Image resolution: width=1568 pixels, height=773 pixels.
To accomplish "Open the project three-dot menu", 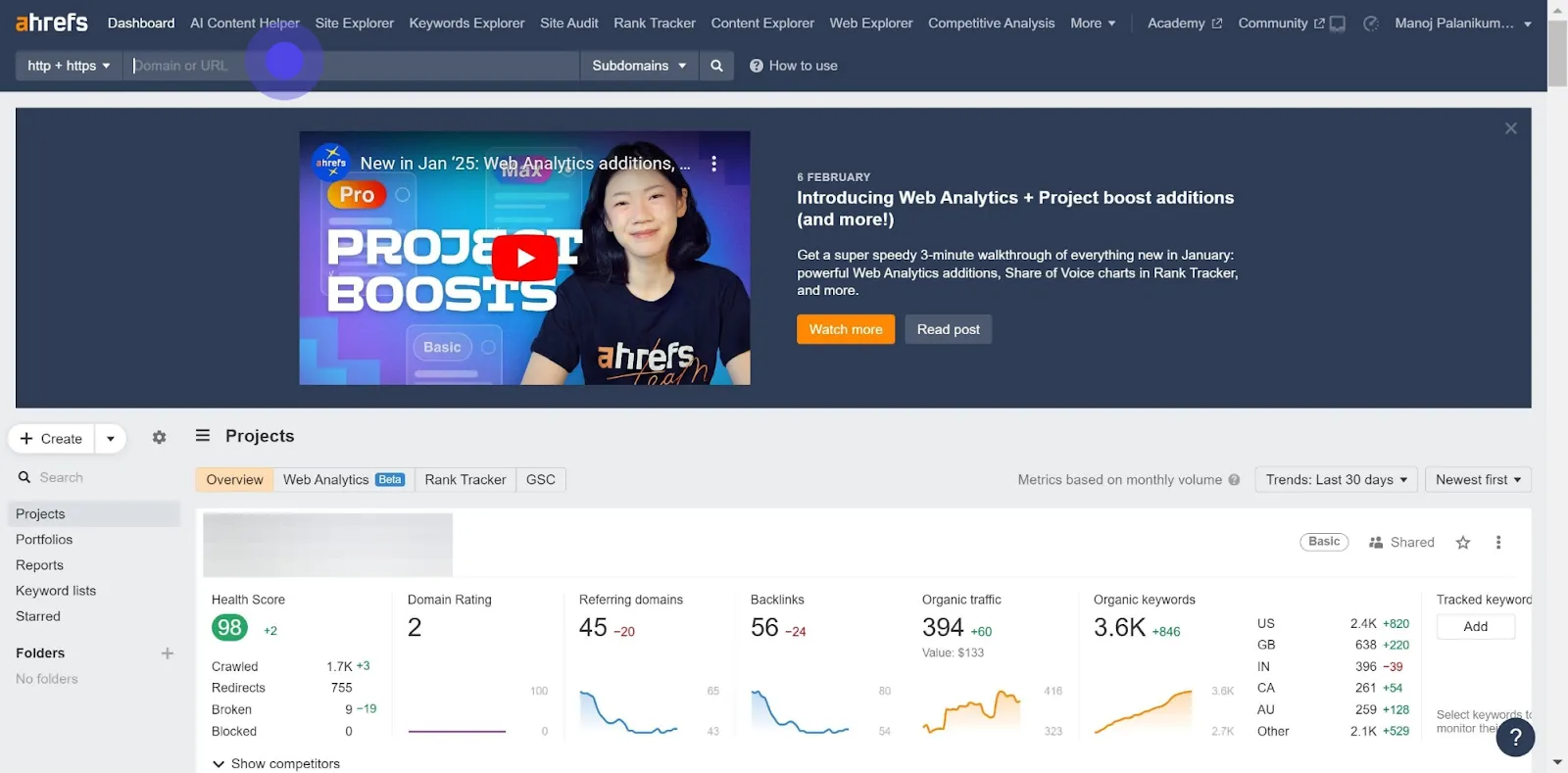I will pos(1498,543).
